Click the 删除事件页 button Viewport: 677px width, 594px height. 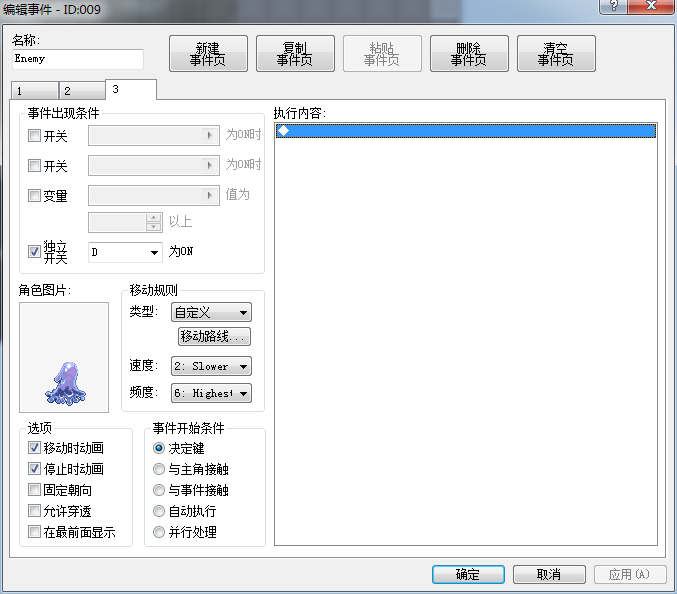pos(469,54)
